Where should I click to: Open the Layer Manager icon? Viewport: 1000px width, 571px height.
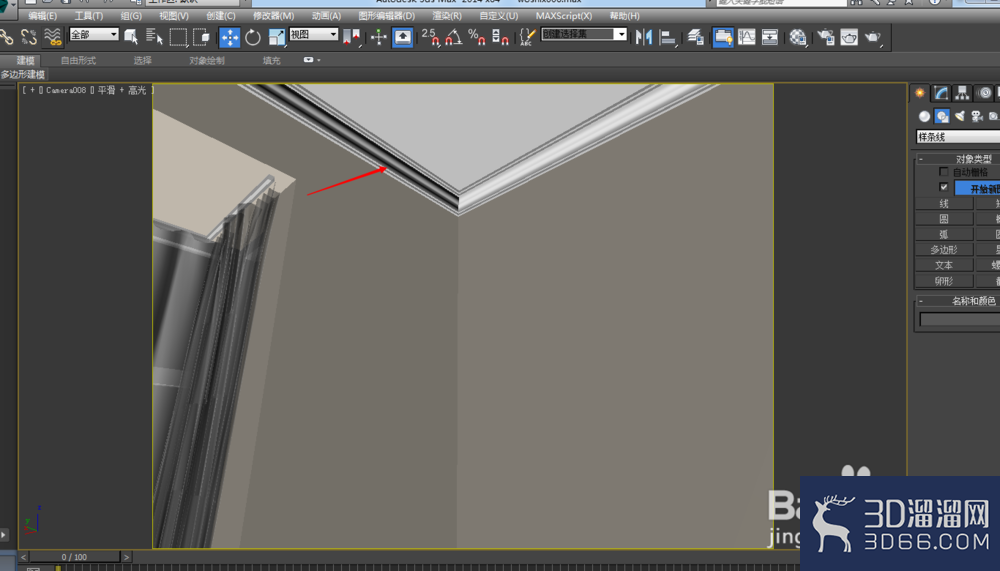pos(696,38)
